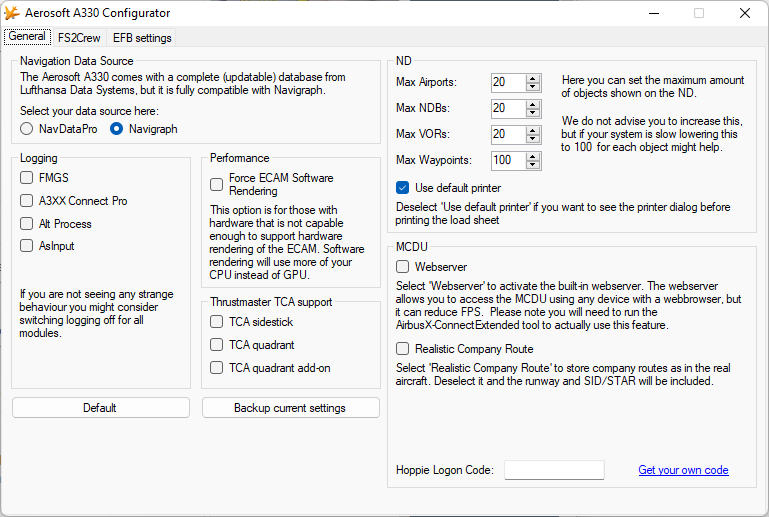Select Navigraph data source radio button

(116, 129)
